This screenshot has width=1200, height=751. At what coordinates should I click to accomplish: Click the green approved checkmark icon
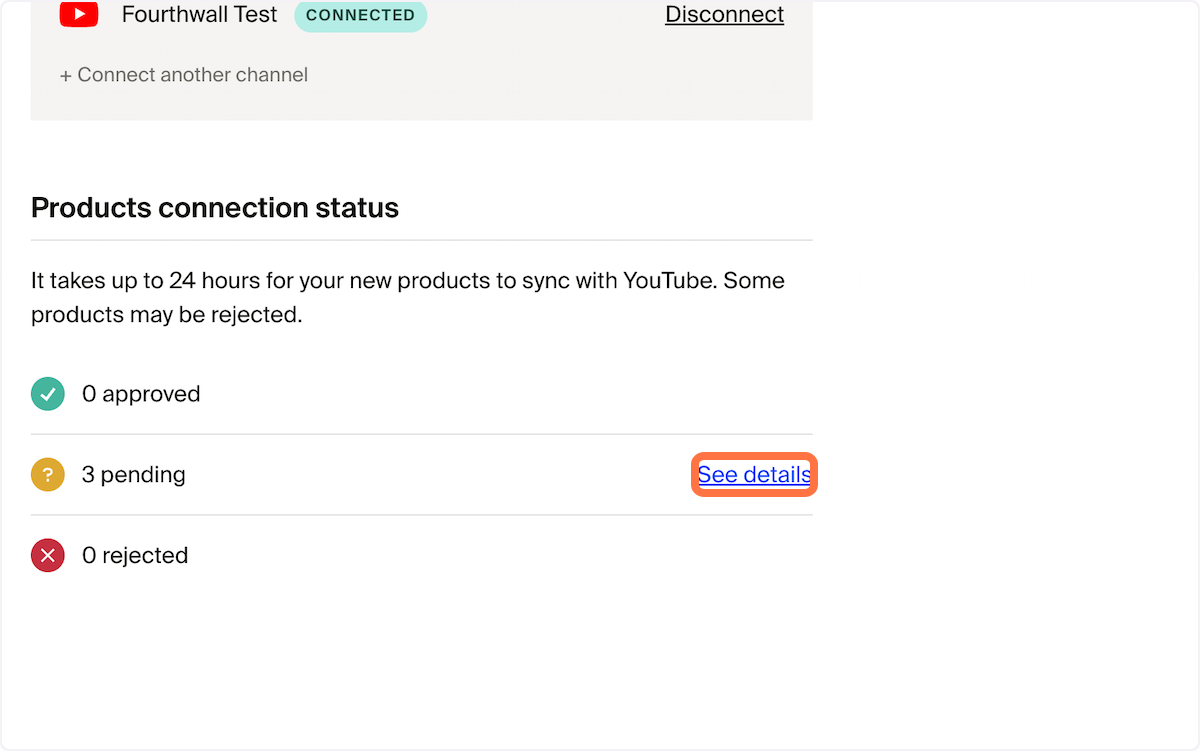point(48,394)
